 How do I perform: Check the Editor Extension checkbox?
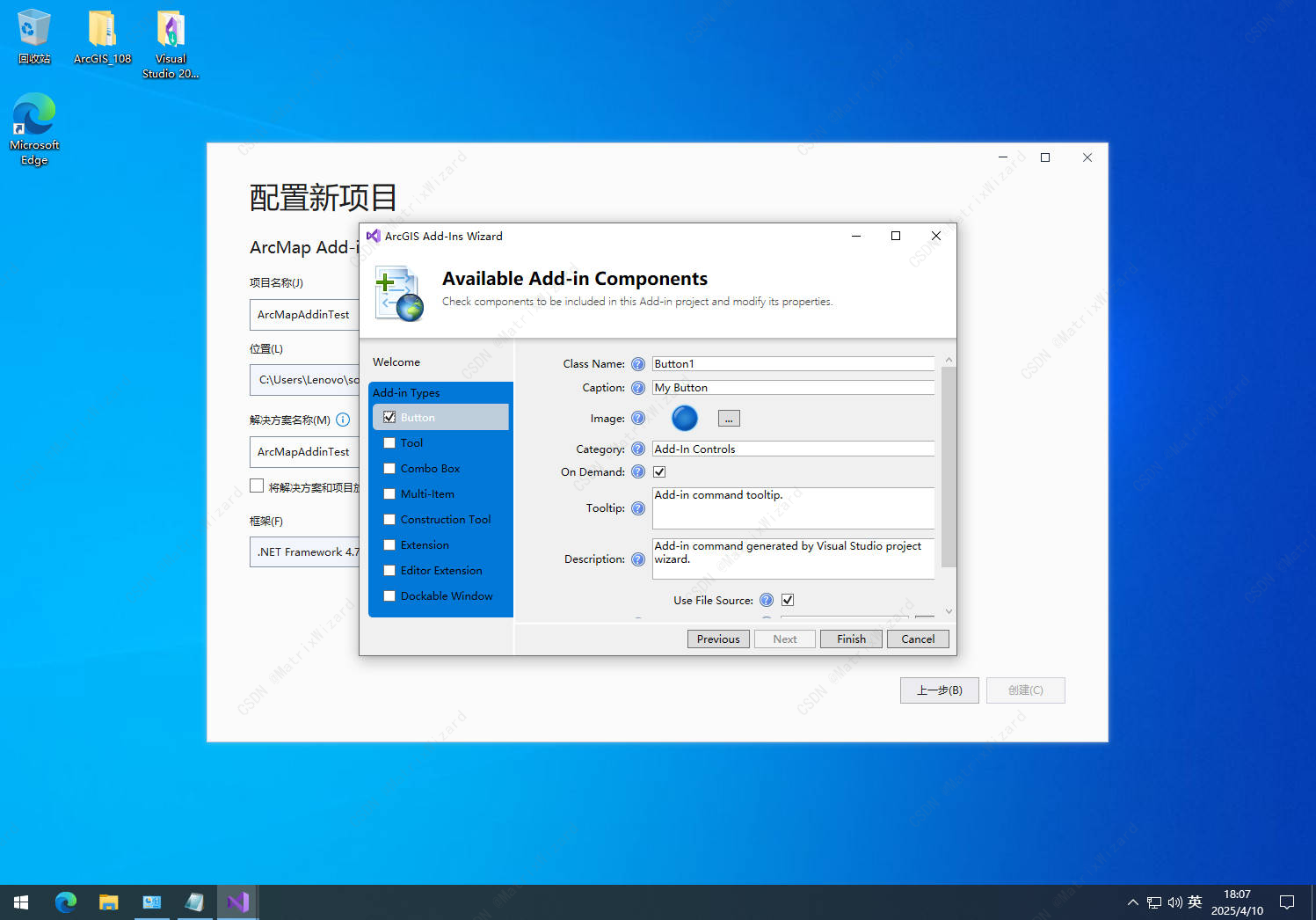[x=389, y=571]
